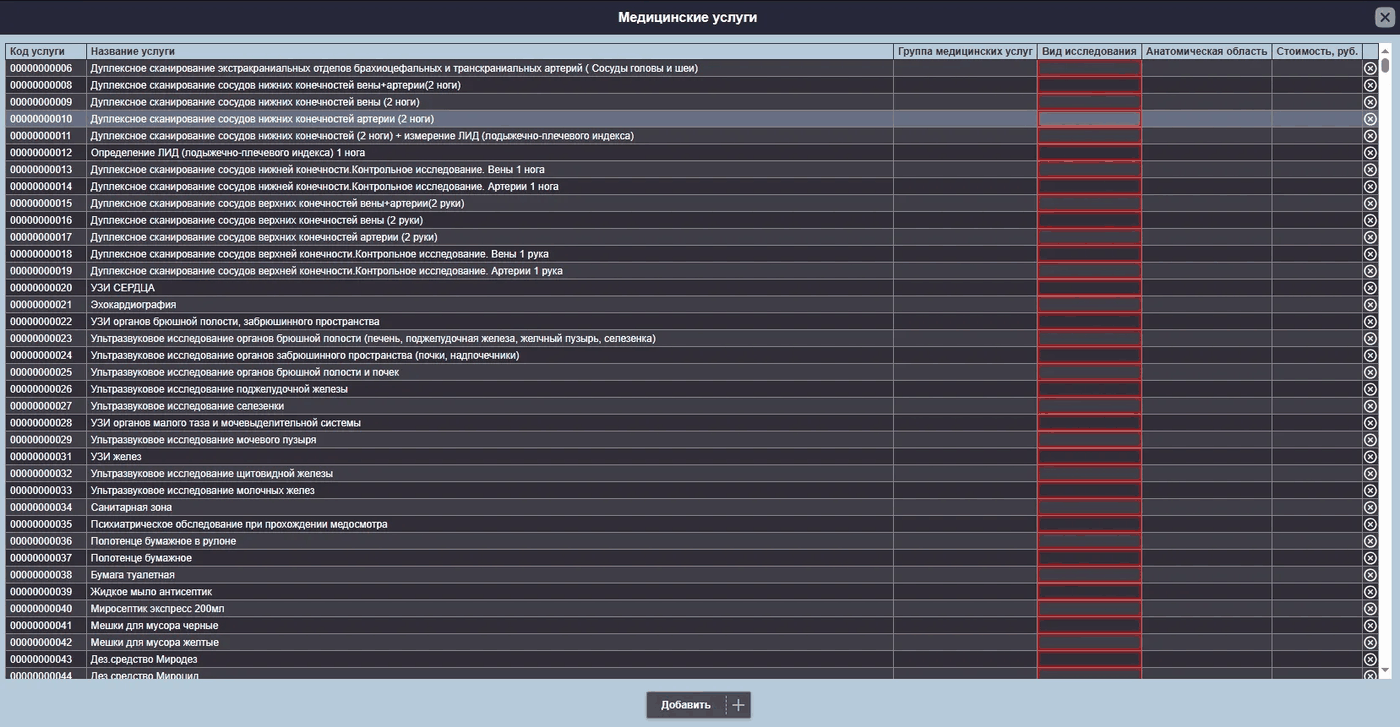This screenshot has height=727, width=1400.
Task: Remove the 'Эхокардиография' service
Action: [1370, 305]
